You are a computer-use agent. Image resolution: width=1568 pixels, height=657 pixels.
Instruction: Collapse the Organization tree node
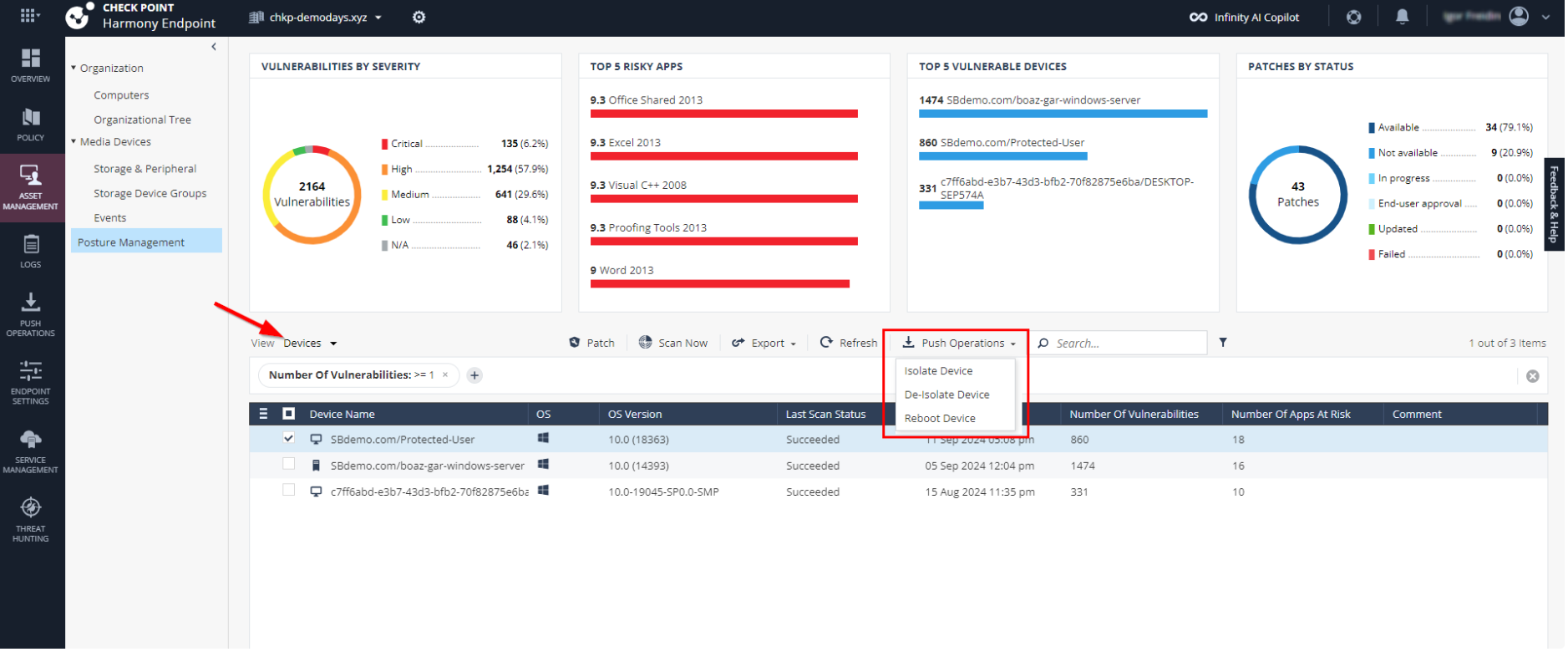74,68
